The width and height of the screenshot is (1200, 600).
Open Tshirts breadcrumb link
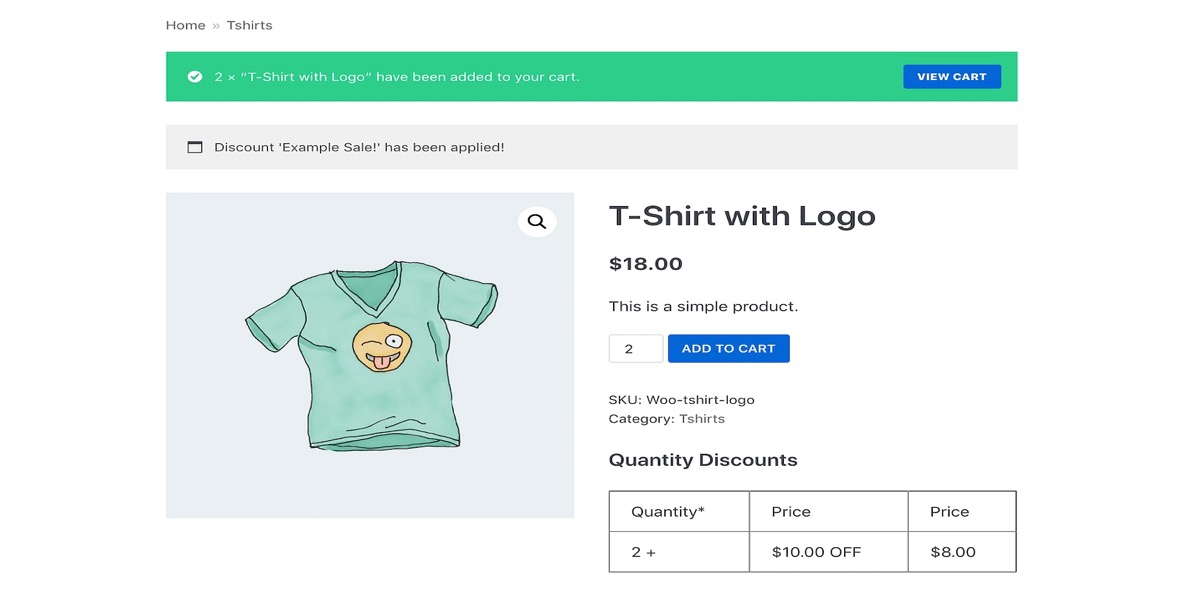[249, 25]
